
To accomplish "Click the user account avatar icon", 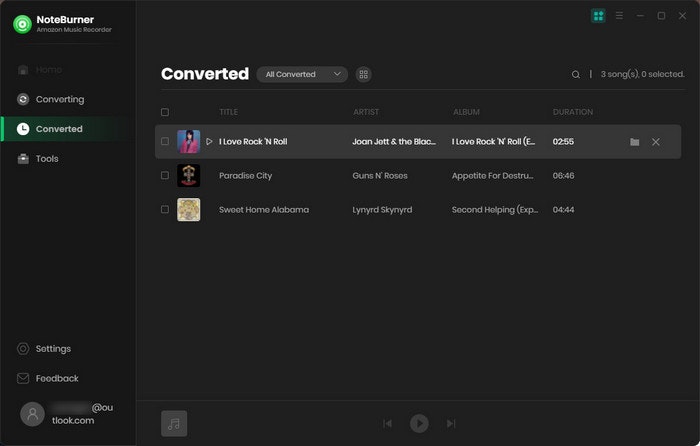I will [x=32, y=414].
